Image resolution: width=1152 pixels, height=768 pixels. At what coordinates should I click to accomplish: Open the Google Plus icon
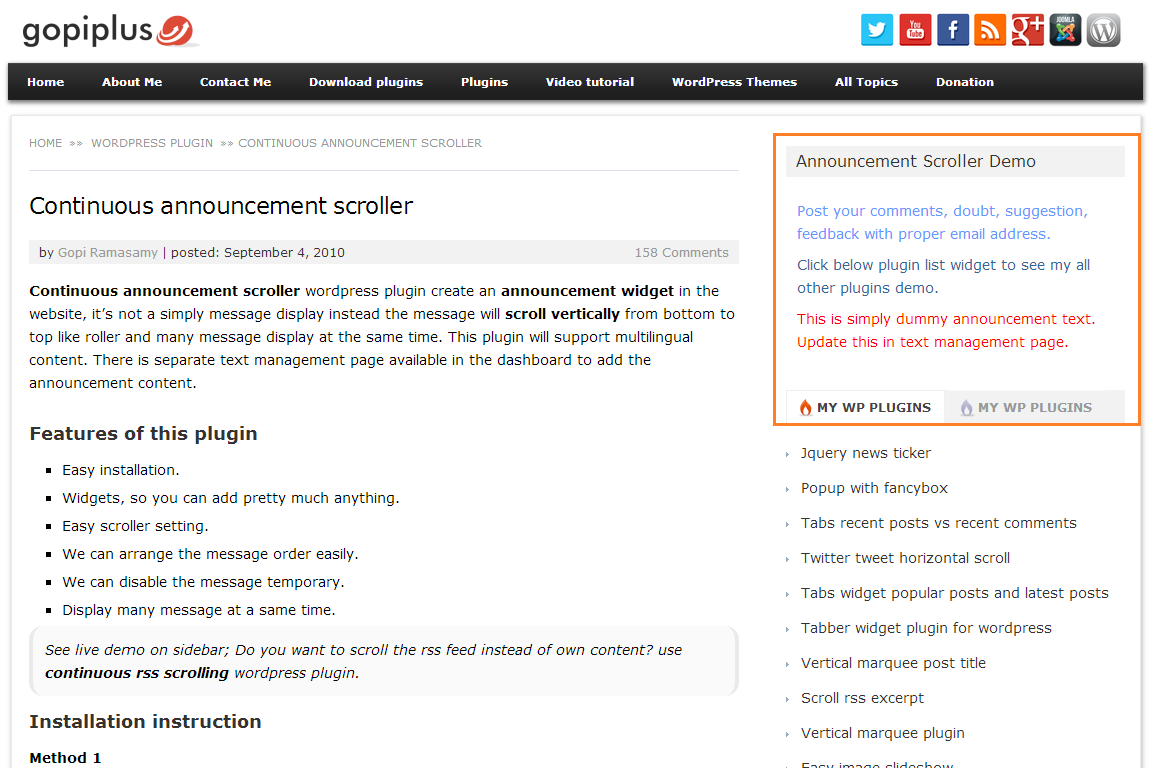click(1027, 30)
